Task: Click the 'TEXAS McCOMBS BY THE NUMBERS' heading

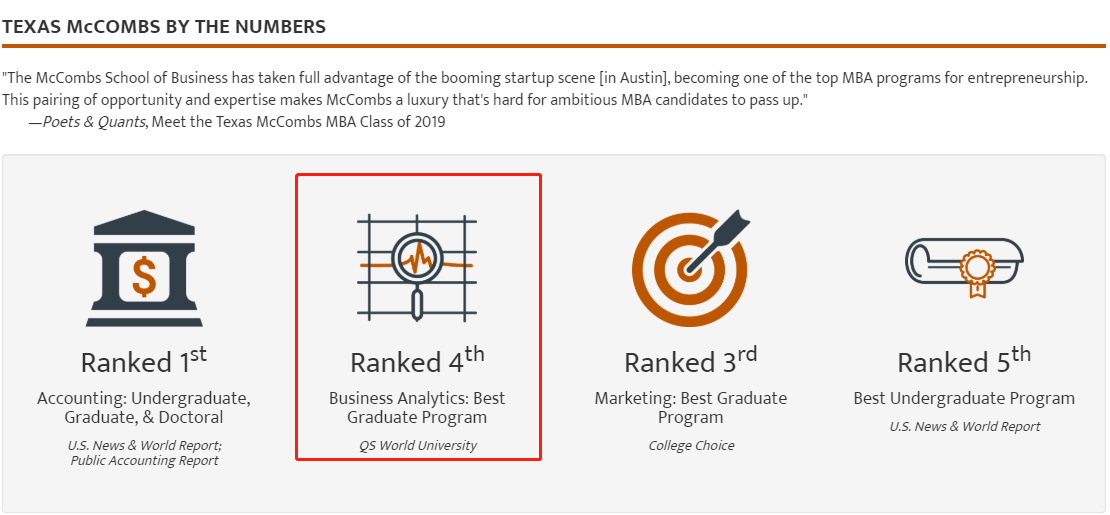Action: pyautogui.click(x=164, y=27)
